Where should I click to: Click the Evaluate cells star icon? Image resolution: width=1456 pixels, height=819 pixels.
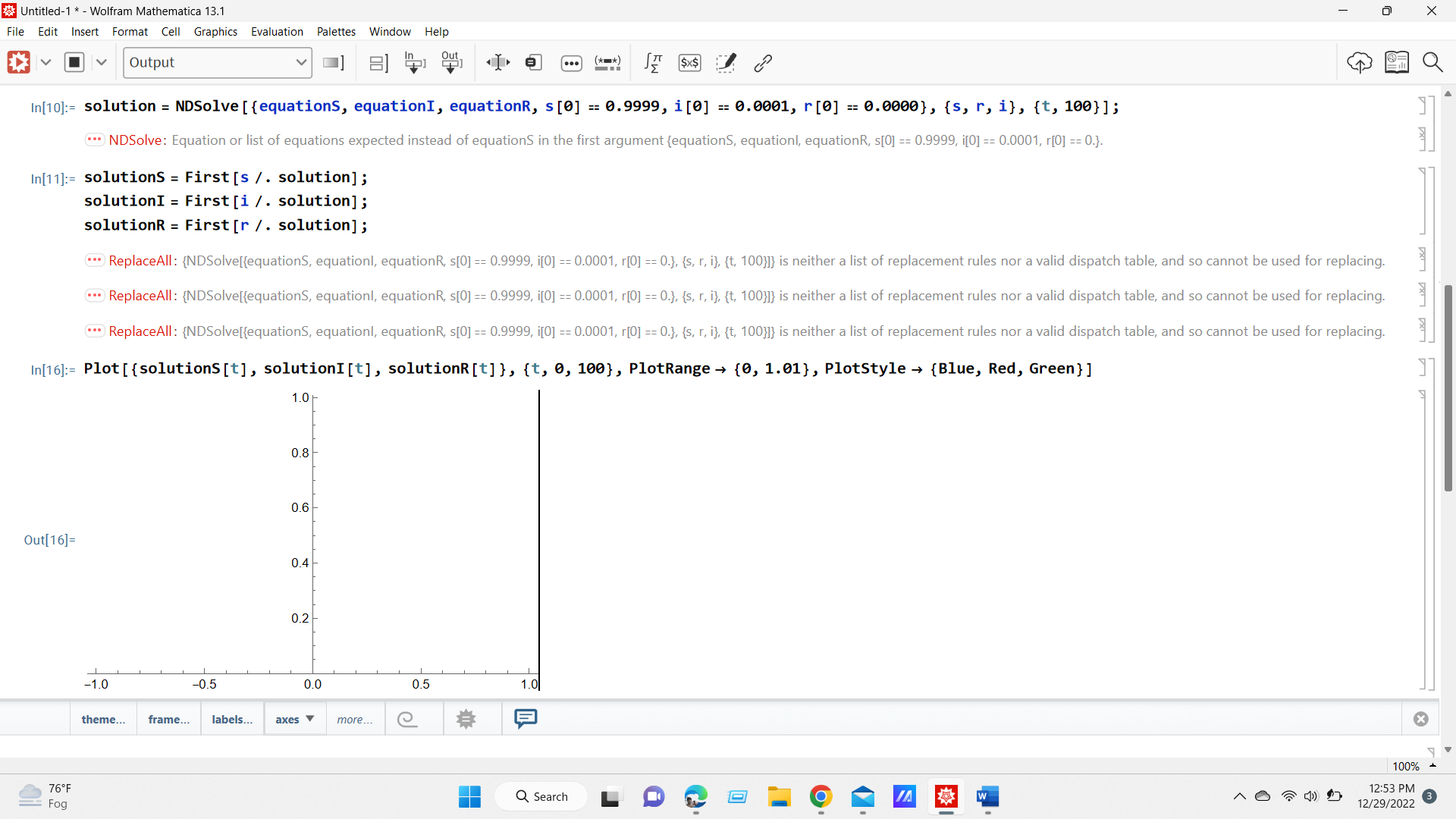point(19,62)
